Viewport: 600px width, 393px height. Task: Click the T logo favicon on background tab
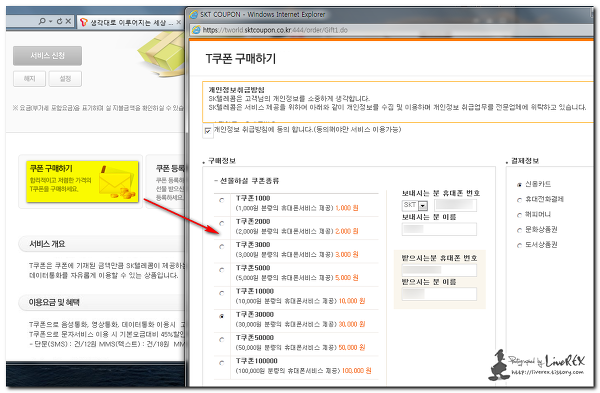pos(84,23)
